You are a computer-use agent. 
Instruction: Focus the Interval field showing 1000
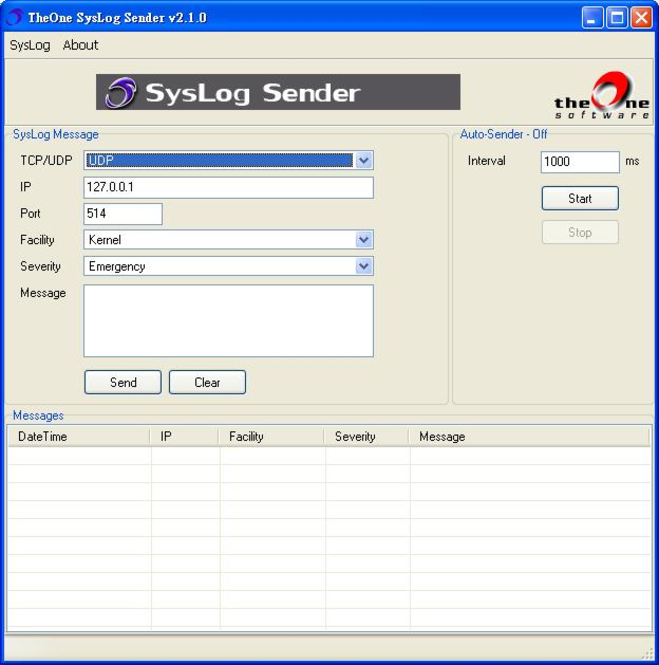click(580, 162)
